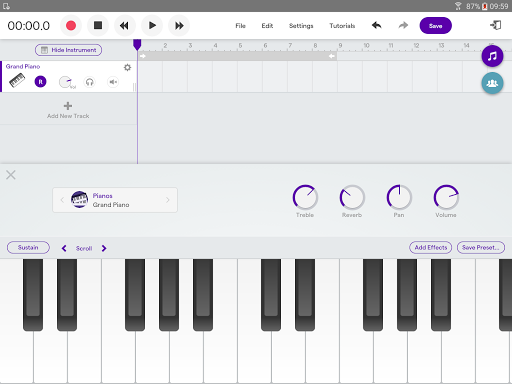Image resolution: width=512 pixels, height=384 pixels.
Task: Redo the last undone action
Action: tap(403, 25)
